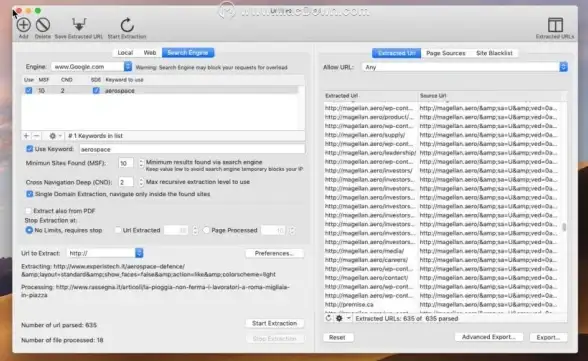588x361 pixels.
Task: Click the Delete toolbar icon
Action: point(43,25)
